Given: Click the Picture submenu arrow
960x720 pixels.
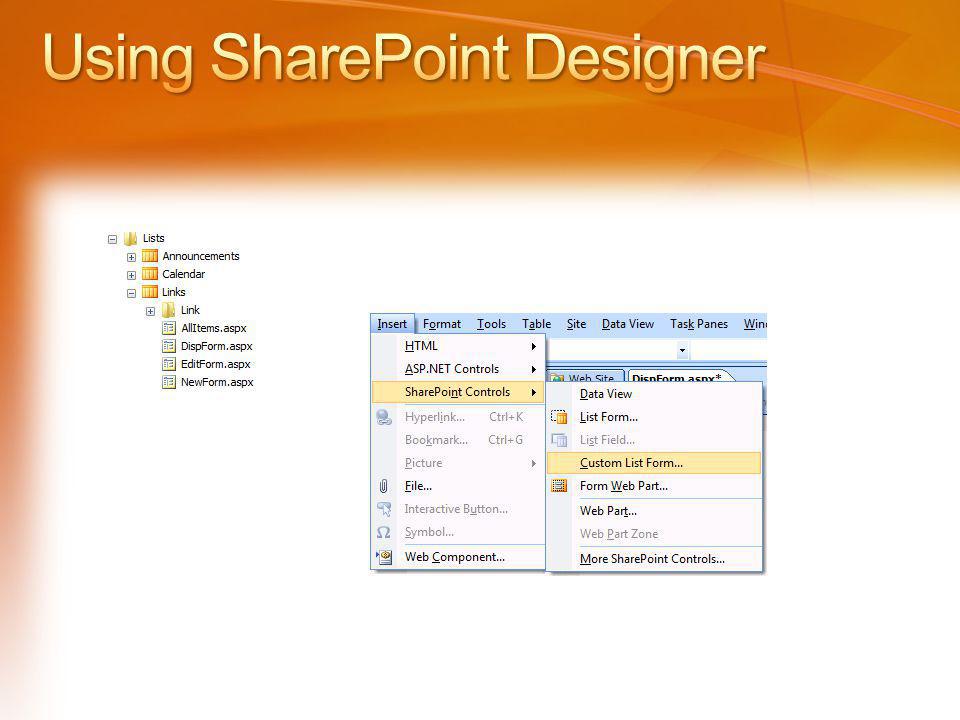Looking at the screenshot, I should point(534,463).
